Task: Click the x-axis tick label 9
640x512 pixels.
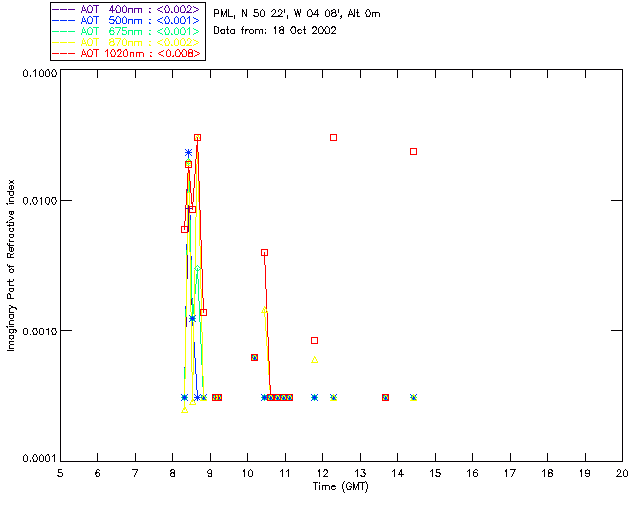Action: pos(210,473)
